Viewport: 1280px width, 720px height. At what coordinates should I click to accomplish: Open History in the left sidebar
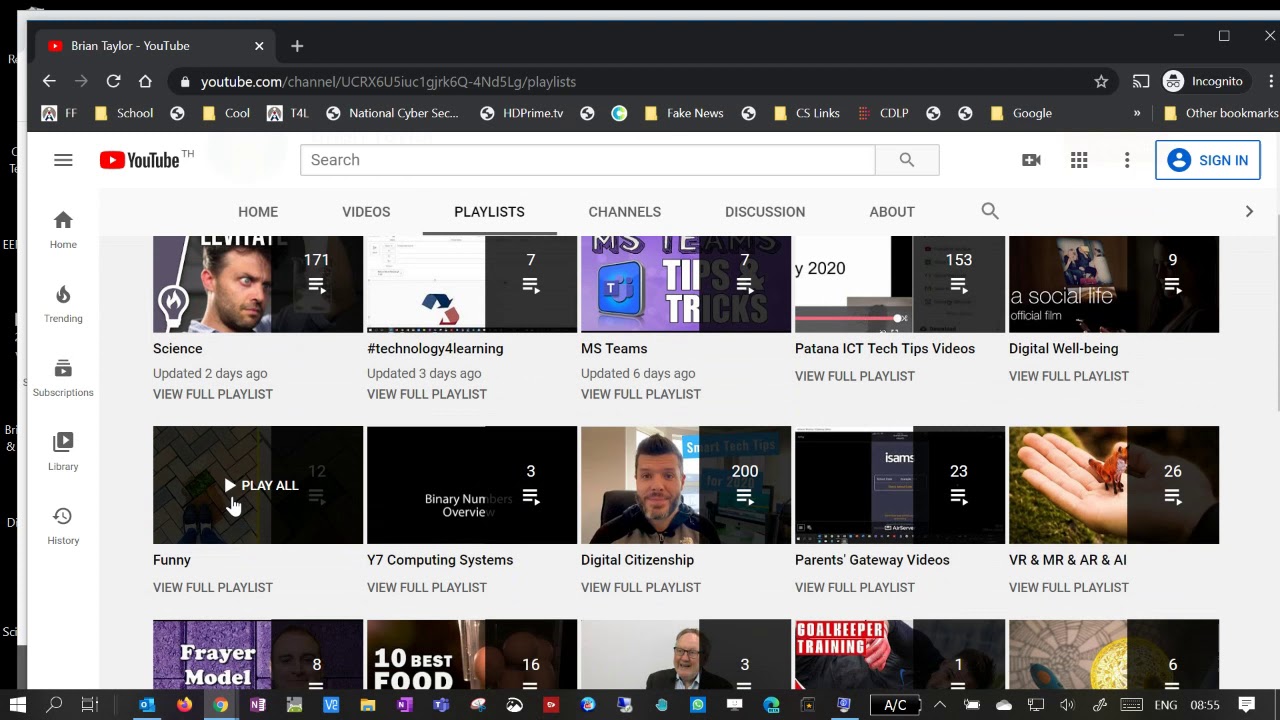(x=63, y=525)
